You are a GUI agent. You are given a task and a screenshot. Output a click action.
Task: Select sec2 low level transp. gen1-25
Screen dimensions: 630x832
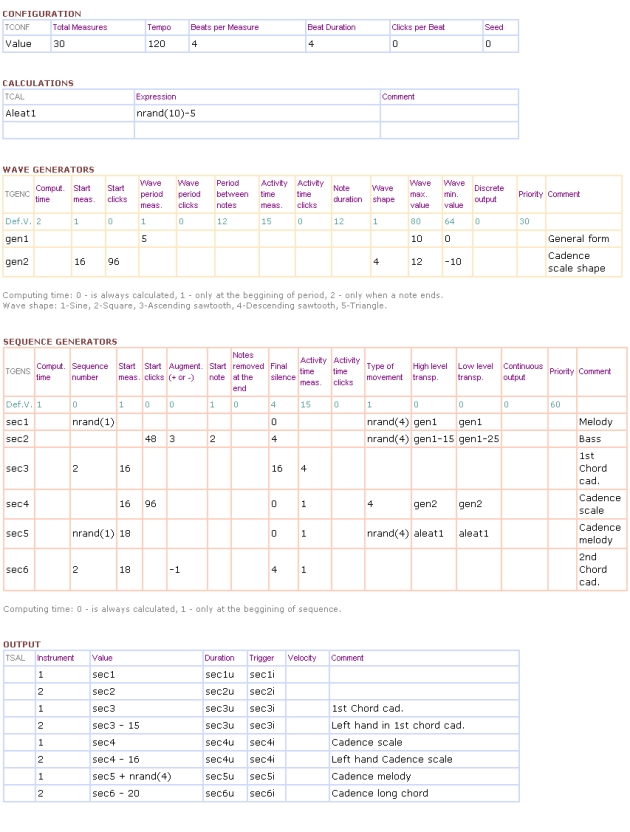click(478, 439)
